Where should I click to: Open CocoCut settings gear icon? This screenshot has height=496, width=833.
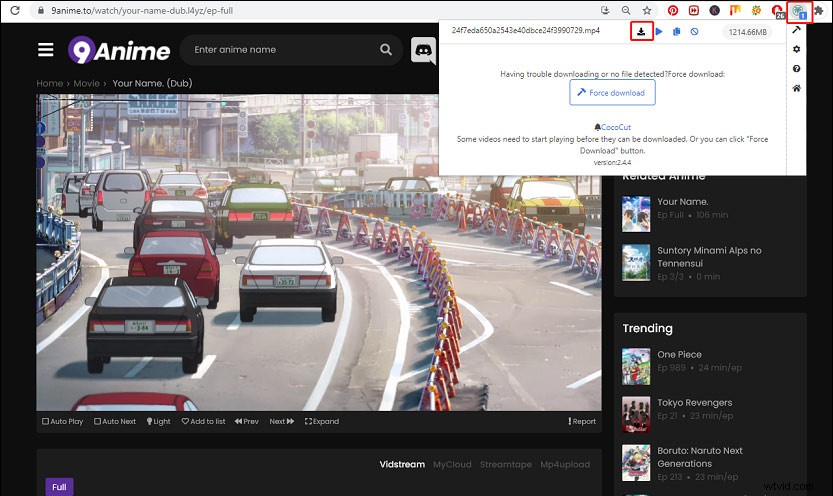(796, 49)
